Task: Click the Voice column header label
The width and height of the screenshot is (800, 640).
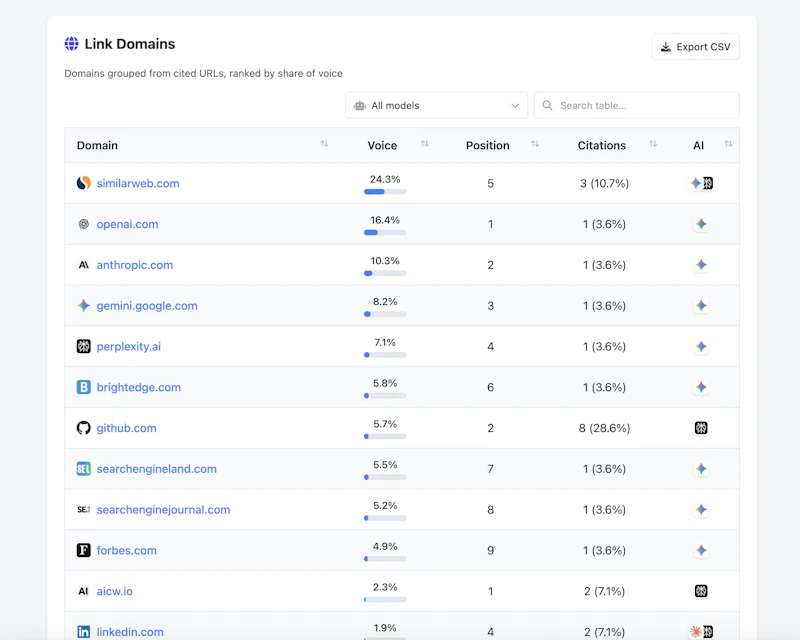Action: click(x=382, y=145)
